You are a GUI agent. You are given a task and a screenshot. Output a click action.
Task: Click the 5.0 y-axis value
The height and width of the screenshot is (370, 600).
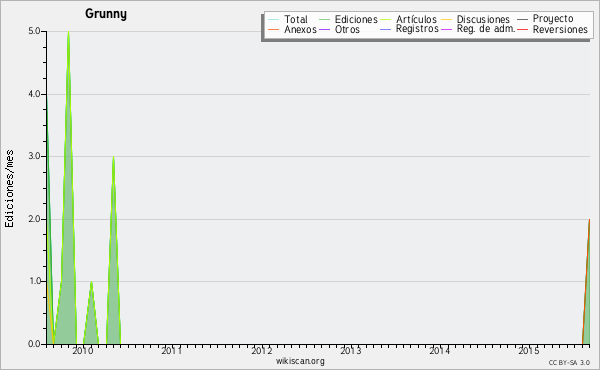pyautogui.click(x=34, y=31)
